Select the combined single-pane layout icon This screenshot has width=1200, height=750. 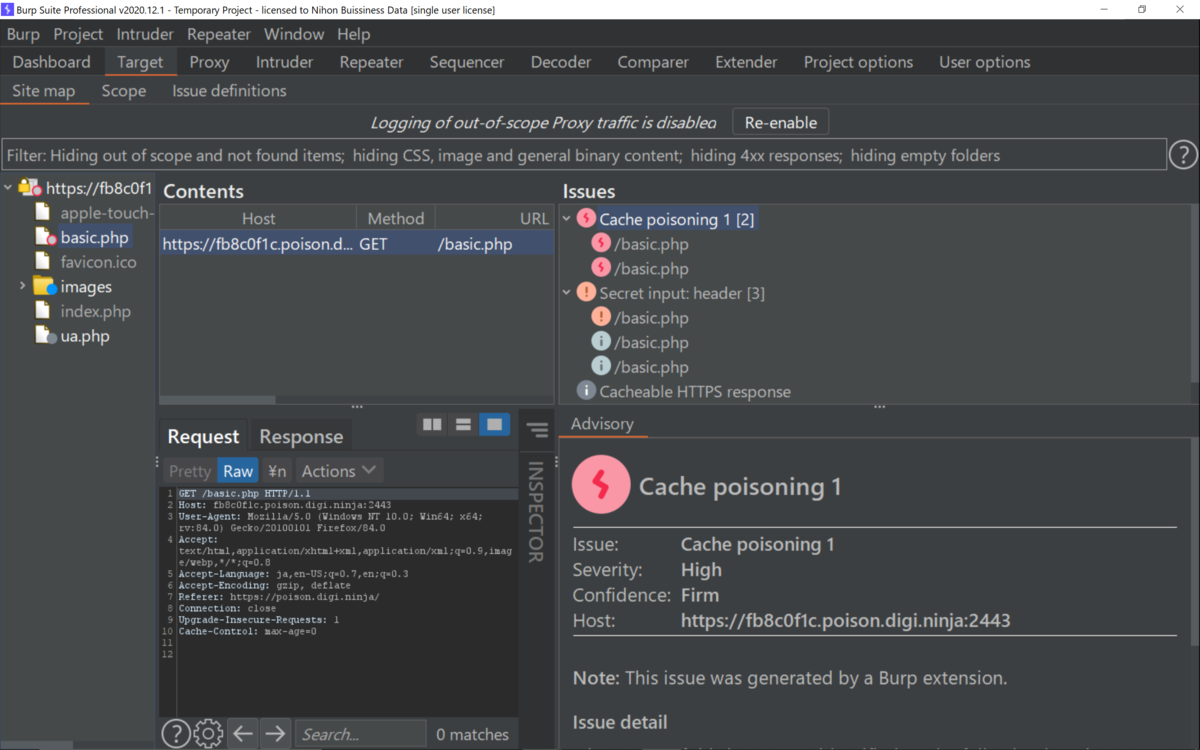click(494, 425)
